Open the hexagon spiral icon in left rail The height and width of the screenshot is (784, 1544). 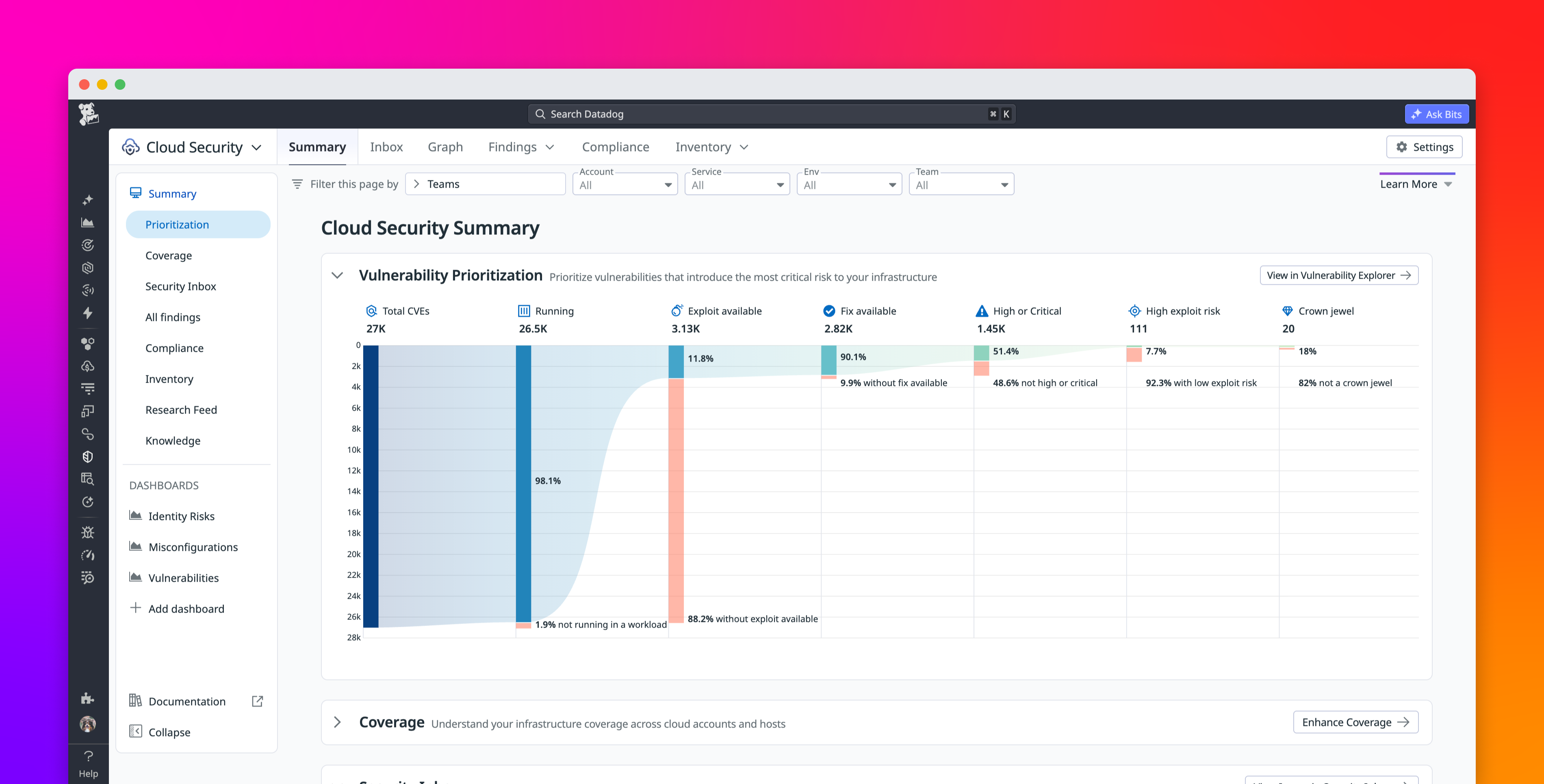pyautogui.click(x=87, y=268)
